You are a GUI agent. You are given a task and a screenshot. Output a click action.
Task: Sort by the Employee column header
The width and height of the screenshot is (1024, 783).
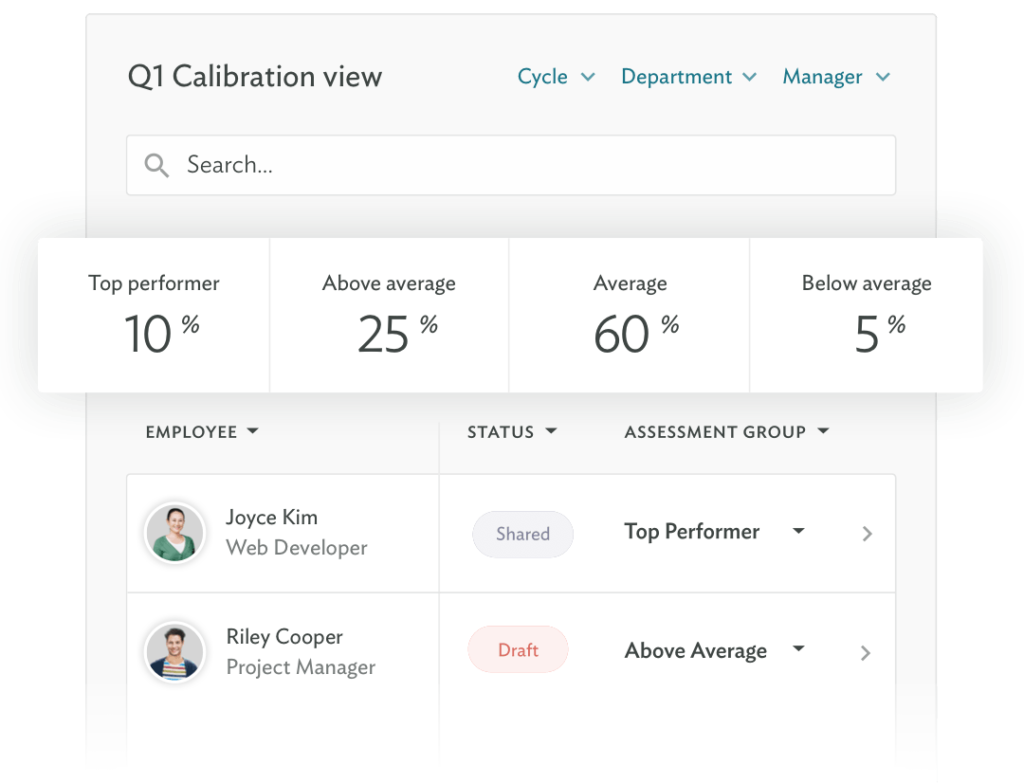pyautogui.click(x=202, y=432)
